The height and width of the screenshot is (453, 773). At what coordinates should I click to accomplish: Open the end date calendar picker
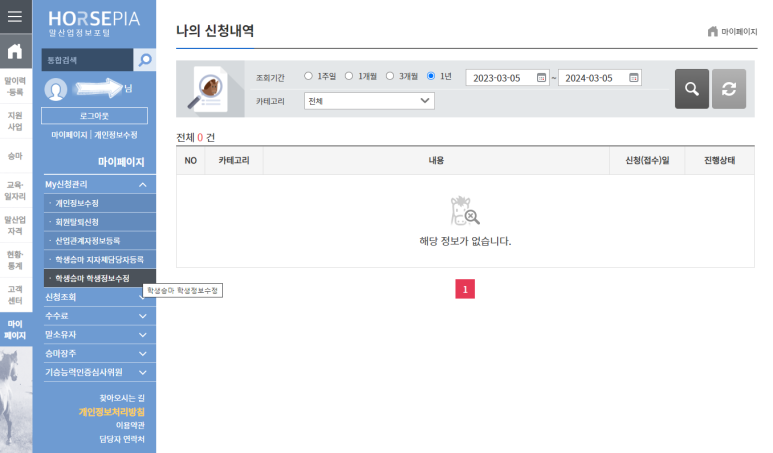click(633, 77)
